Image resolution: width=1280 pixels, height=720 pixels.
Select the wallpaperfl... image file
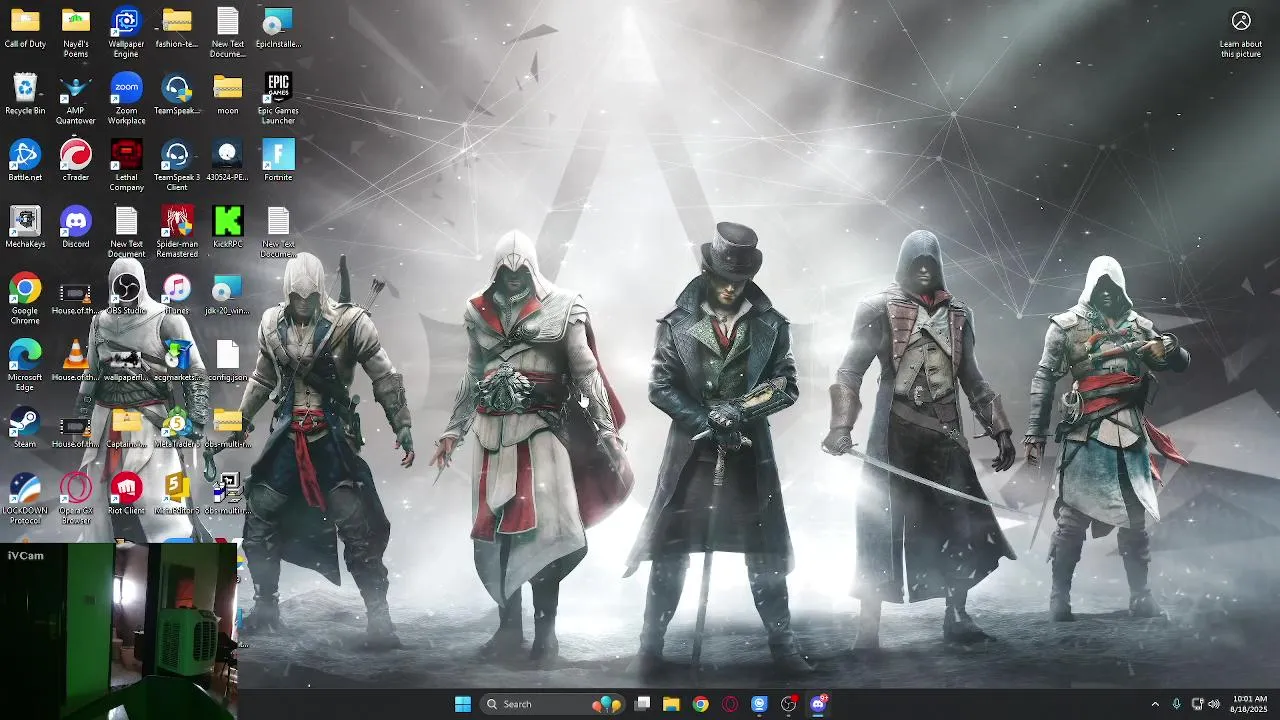pos(126,362)
